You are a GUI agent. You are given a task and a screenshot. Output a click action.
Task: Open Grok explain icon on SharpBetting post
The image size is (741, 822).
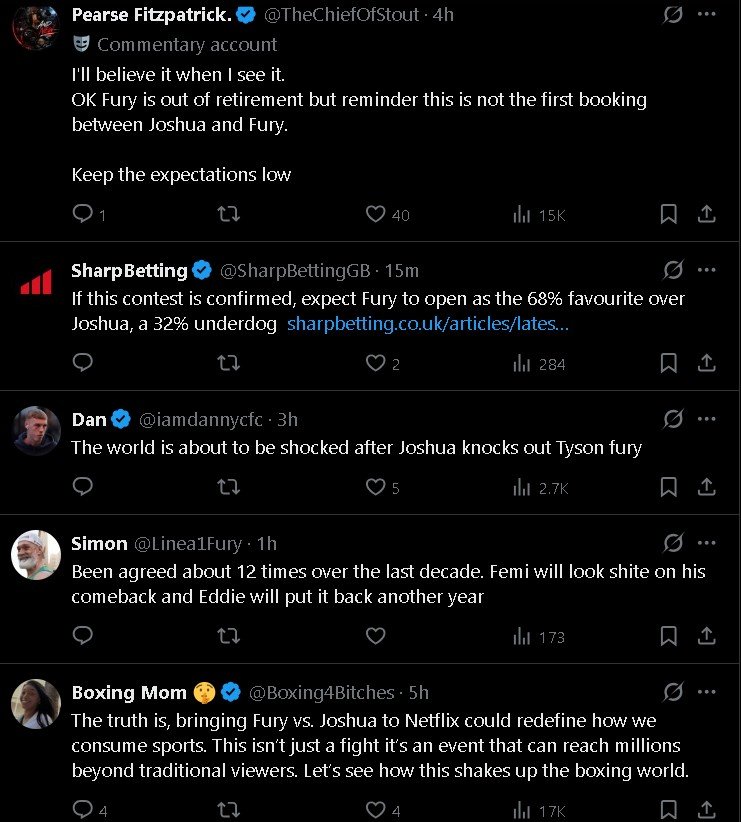click(673, 270)
